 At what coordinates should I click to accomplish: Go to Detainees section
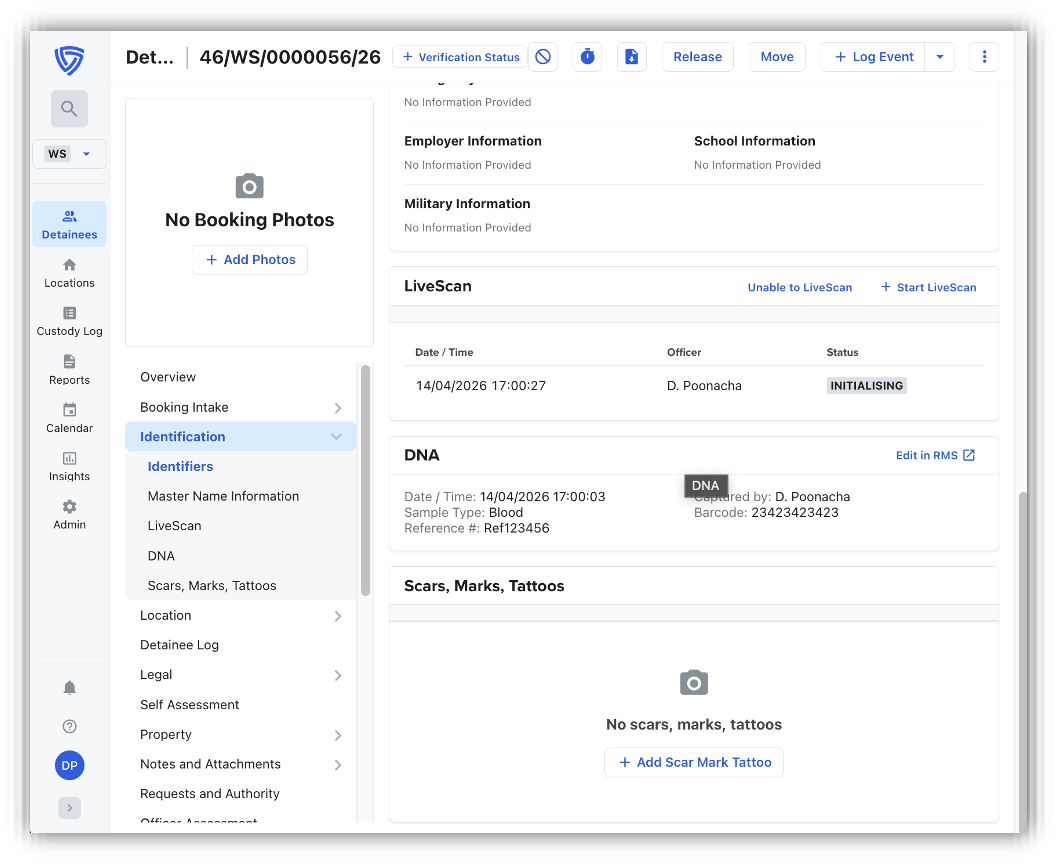69,224
